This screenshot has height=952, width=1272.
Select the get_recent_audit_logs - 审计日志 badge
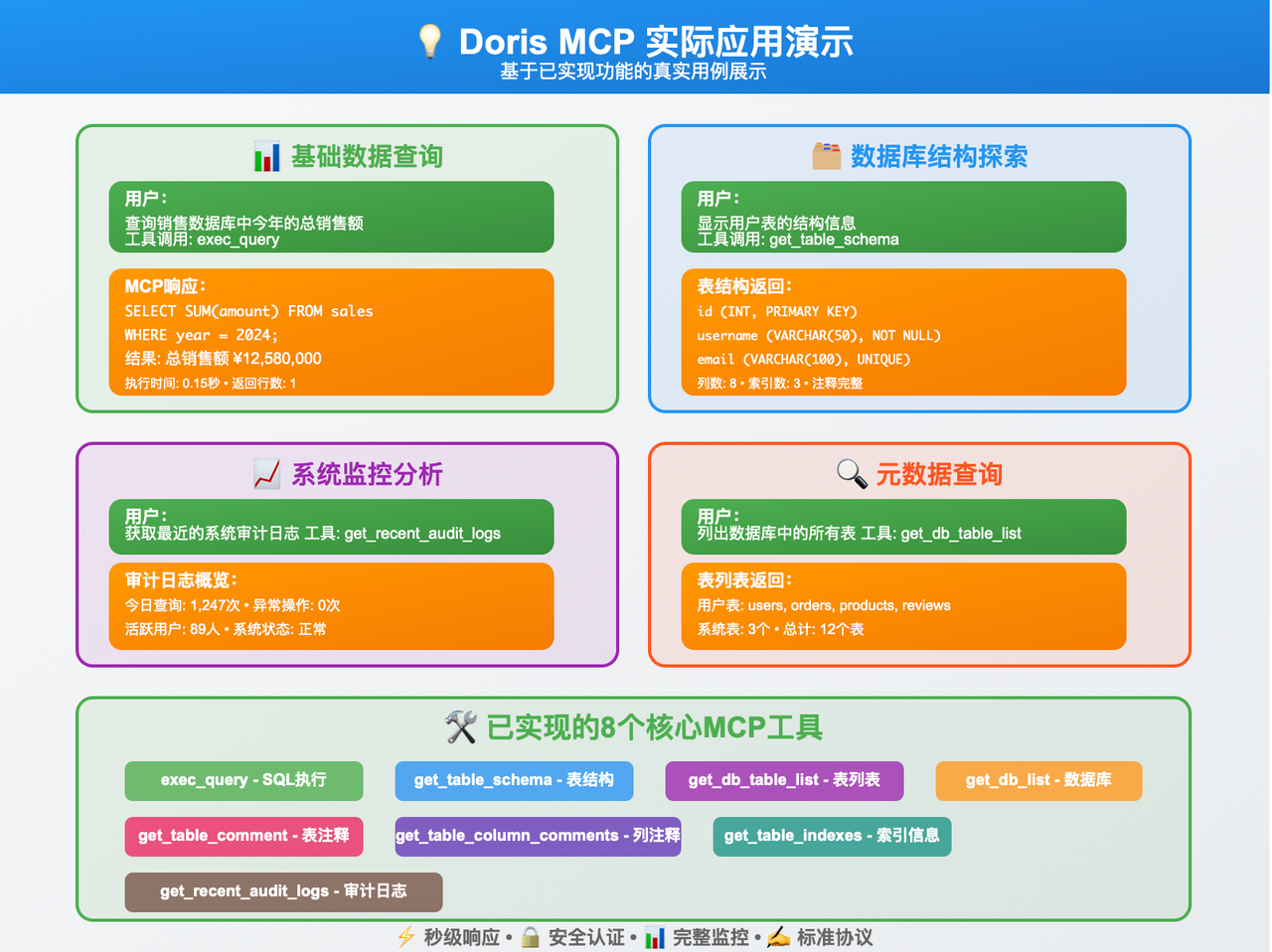click(x=283, y=891)
